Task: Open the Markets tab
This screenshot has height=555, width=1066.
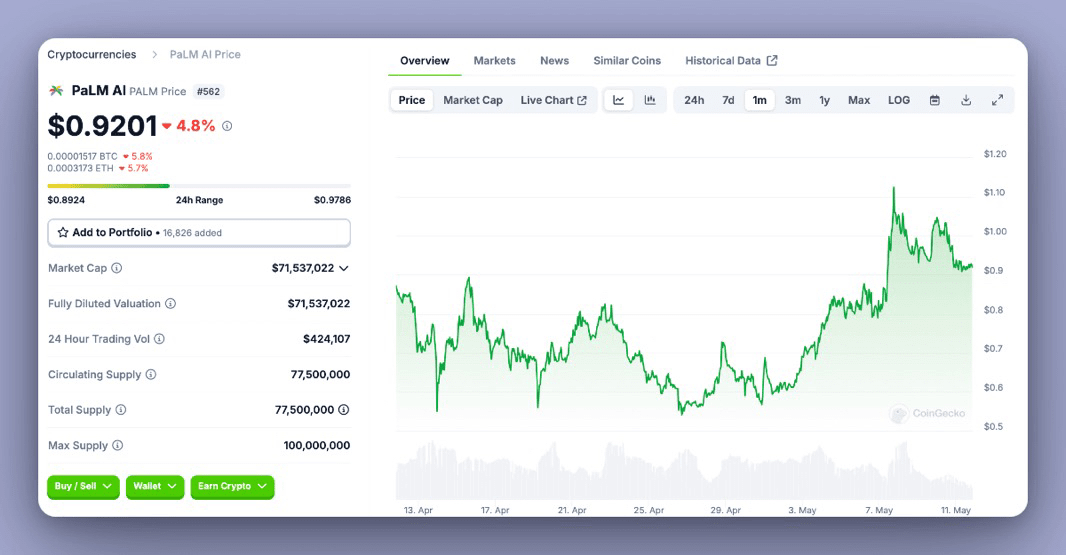Action: [x=494, y=61]
